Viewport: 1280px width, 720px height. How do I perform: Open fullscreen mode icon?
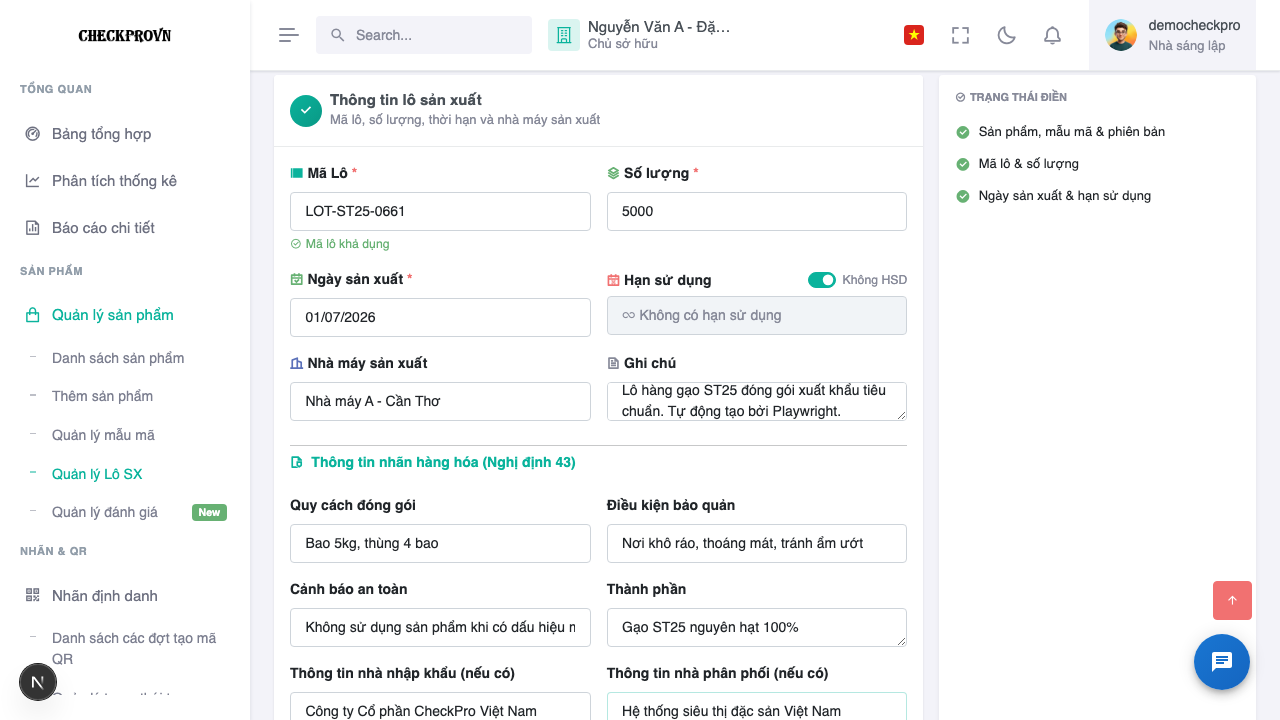point(960,35)
